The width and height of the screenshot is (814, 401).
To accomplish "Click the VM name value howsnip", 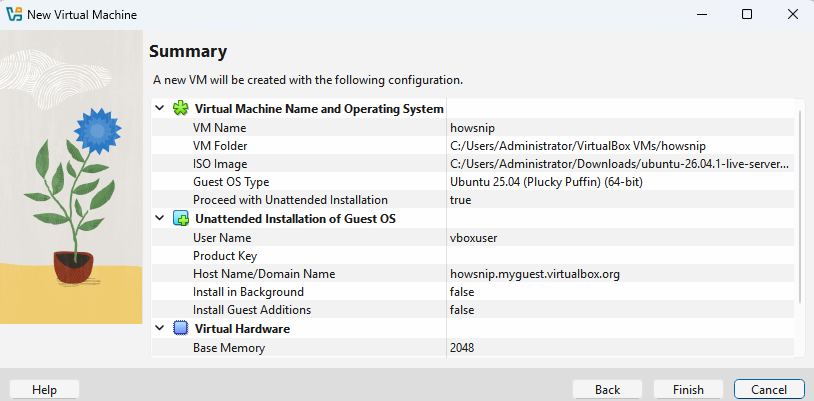I will 472,128.
